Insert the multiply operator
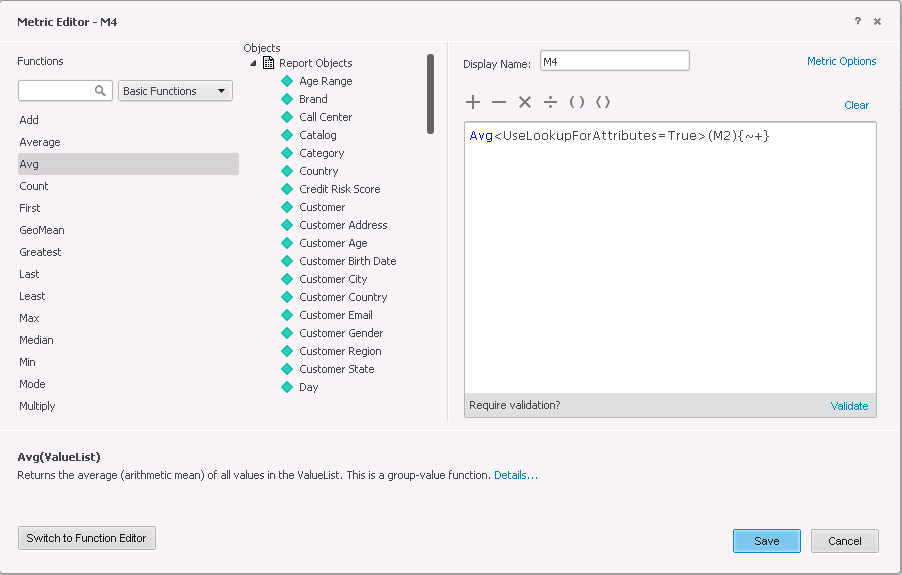This screenshot has height=575, width=902. [x=525, y=102]
